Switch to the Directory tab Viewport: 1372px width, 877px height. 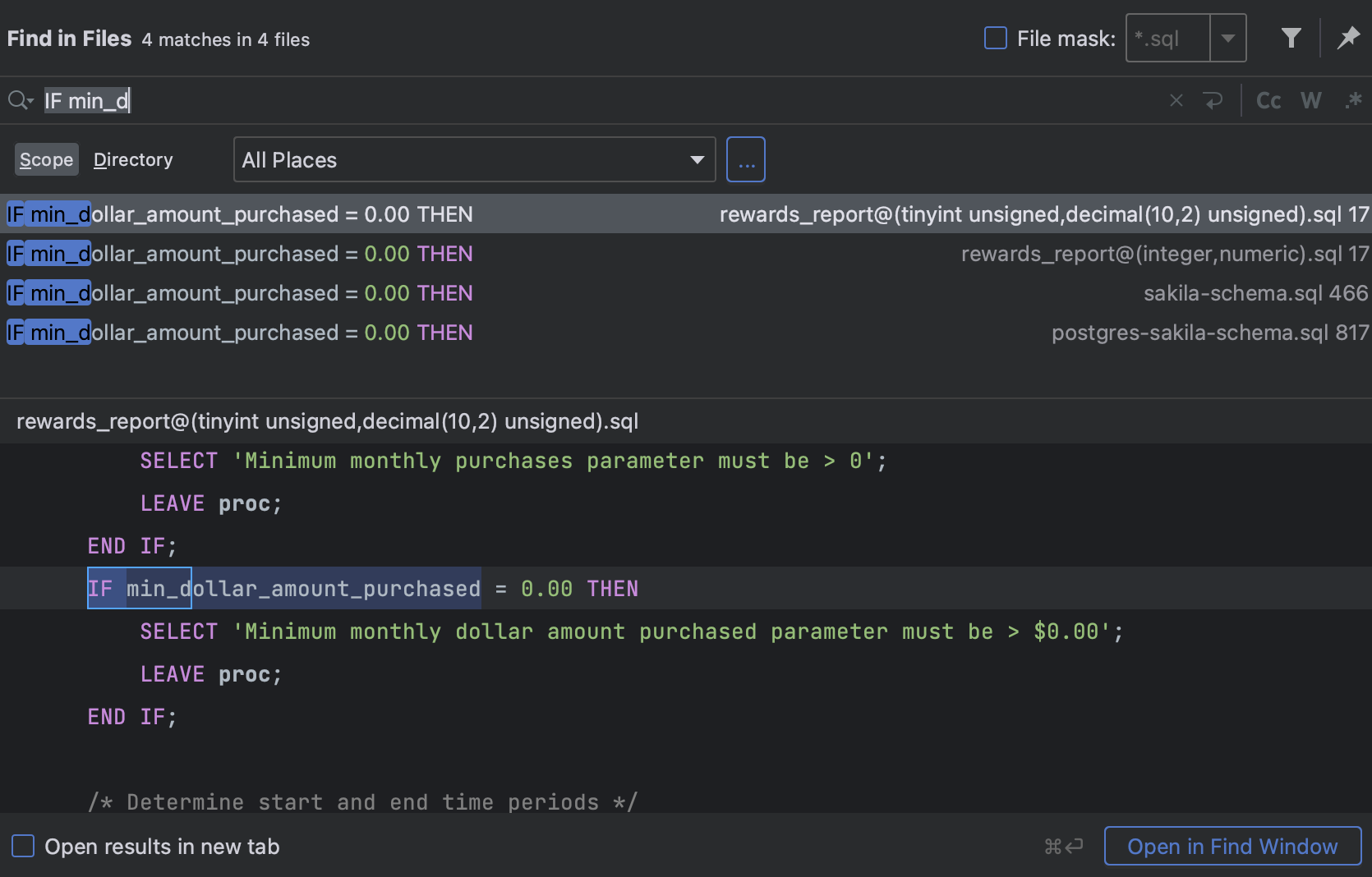133,159
